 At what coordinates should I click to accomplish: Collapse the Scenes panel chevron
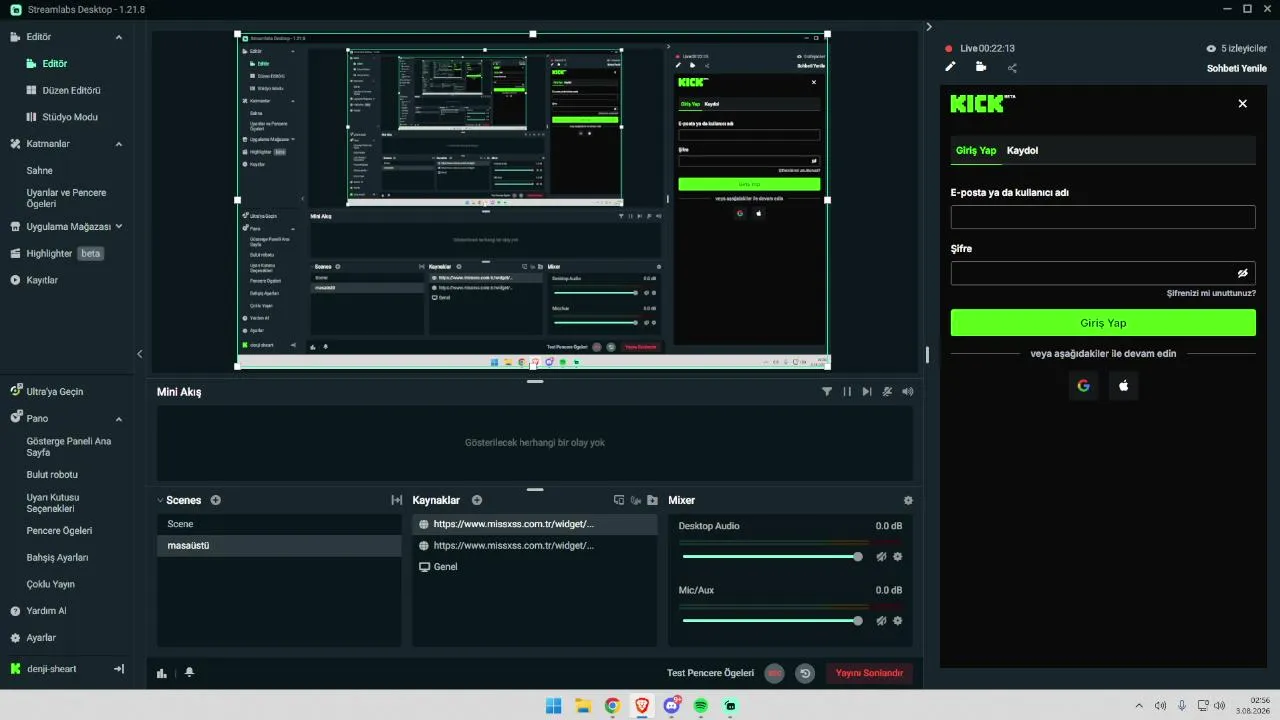(160, 500)
